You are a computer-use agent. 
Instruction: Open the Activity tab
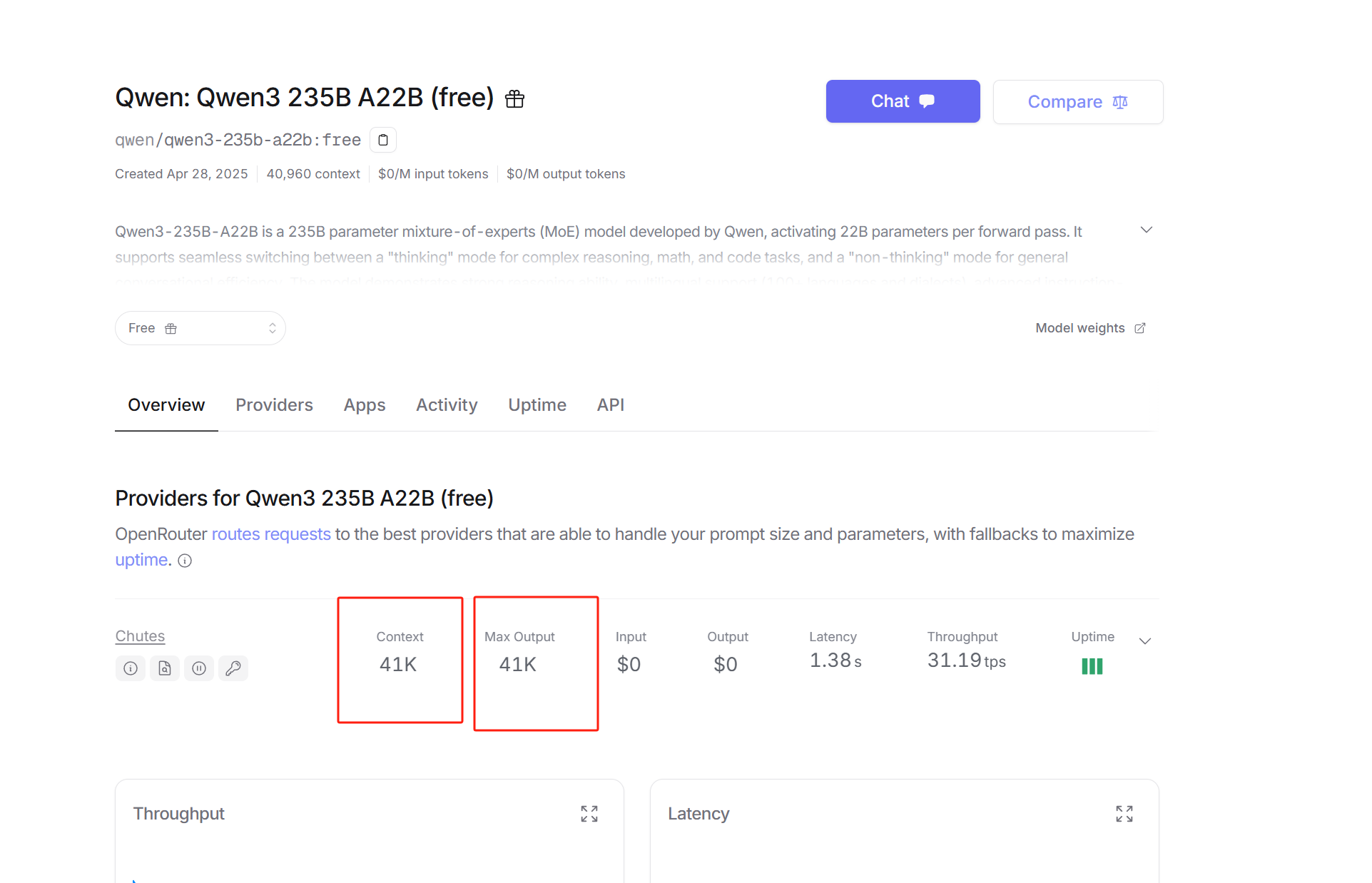447,405
